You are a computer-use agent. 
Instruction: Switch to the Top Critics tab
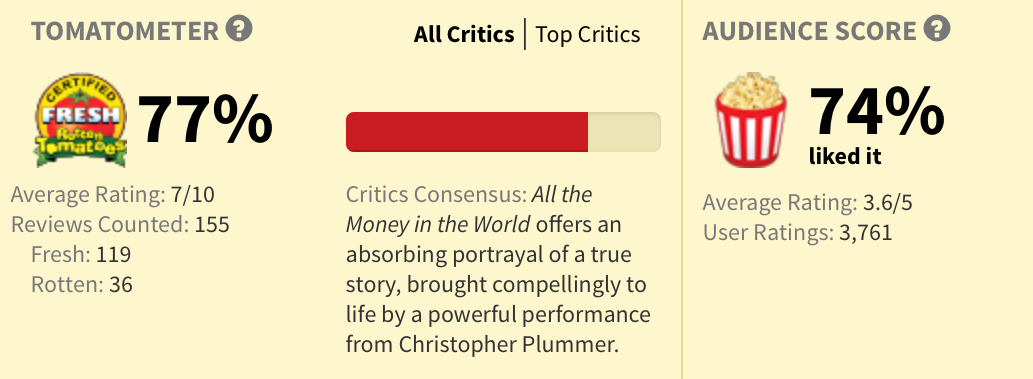click(x=588, y=34)
